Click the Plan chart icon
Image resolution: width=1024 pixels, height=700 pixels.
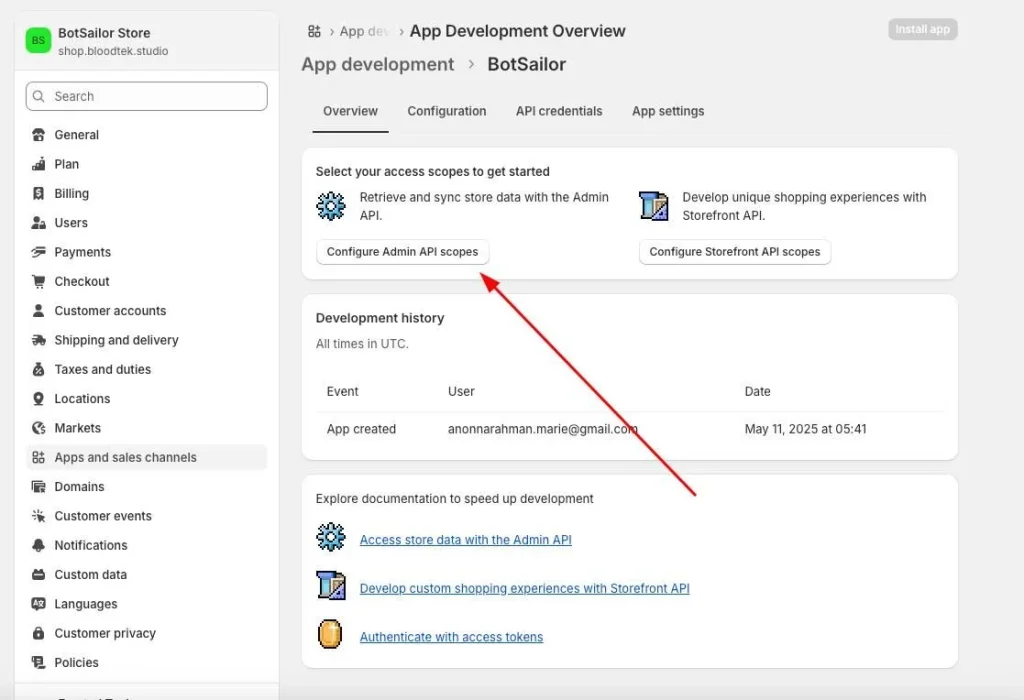(39, 165)
